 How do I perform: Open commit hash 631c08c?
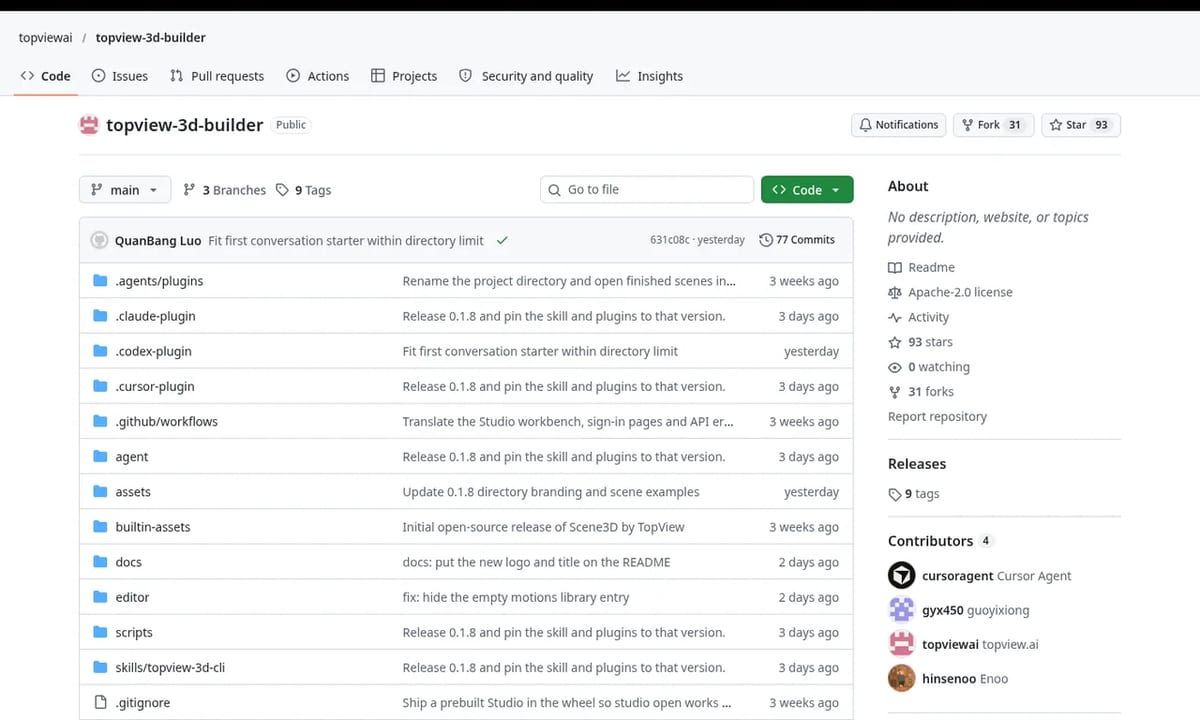pos(670,240)
